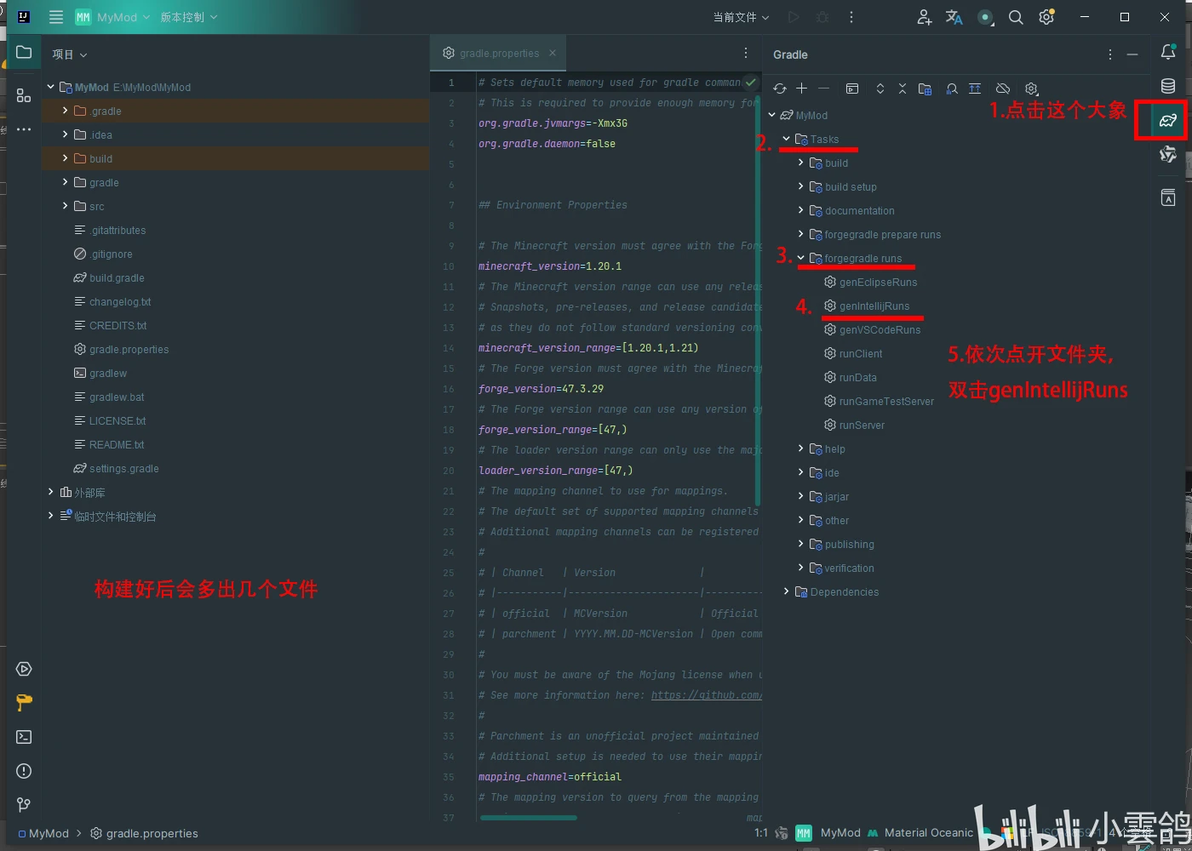Open editor tabs more options
Screen dimensions: 1192x851
pos(745,52)
